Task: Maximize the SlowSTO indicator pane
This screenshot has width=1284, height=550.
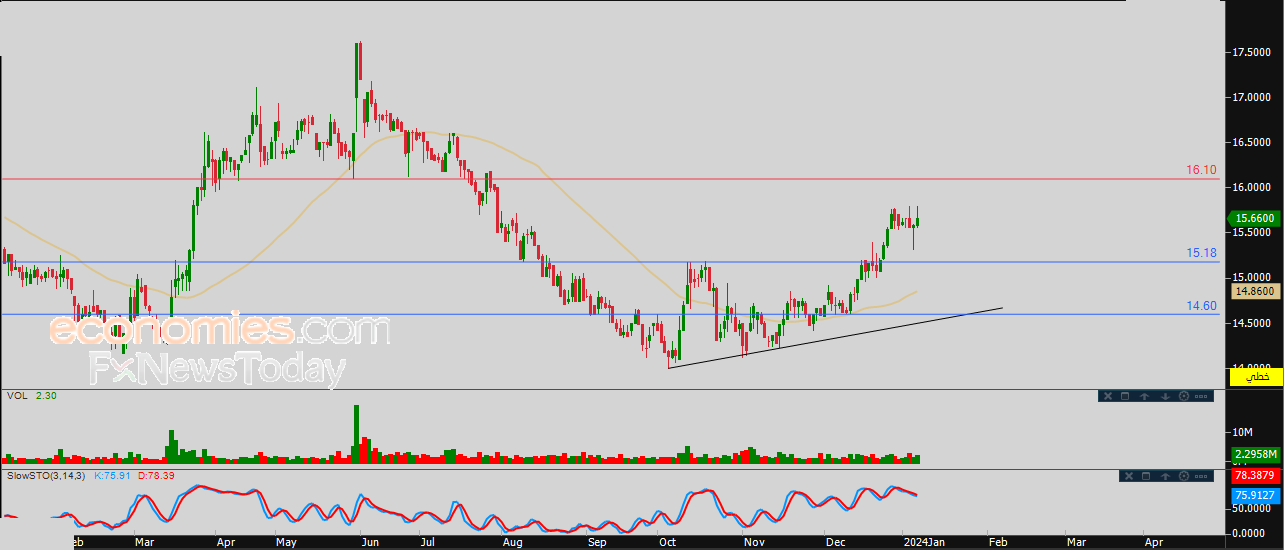Action: [x=1146, y=476]
